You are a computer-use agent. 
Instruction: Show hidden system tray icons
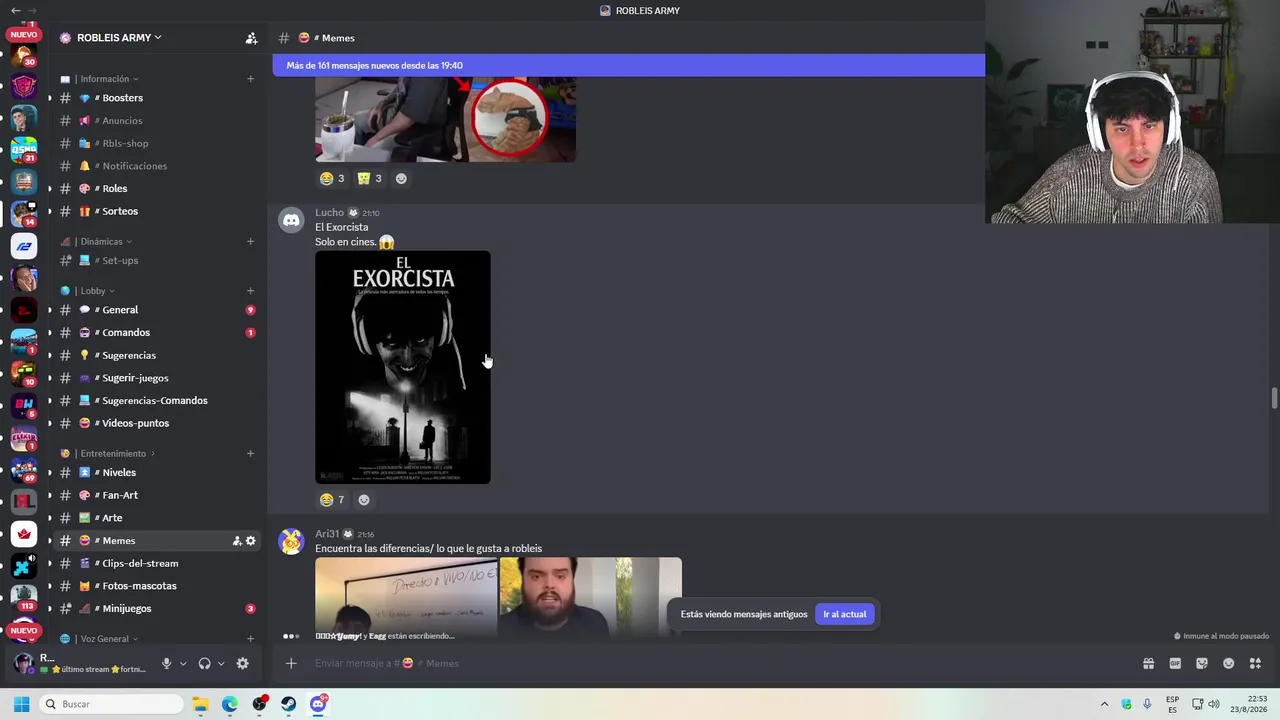tap(1104, 704)
